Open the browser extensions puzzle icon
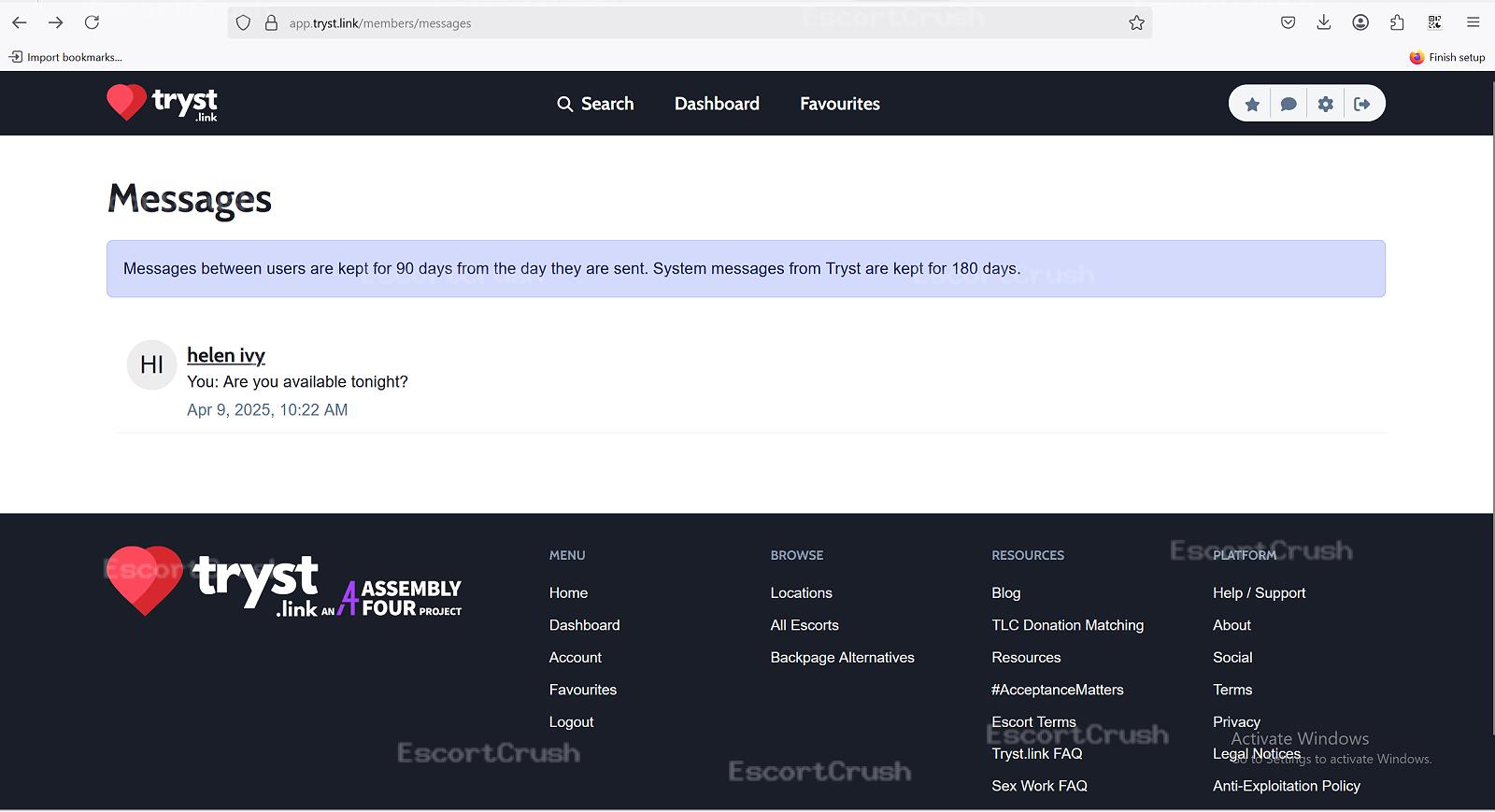Image resolution: width=1495 pixels, height=812 pixels. tap(1397, 22)
